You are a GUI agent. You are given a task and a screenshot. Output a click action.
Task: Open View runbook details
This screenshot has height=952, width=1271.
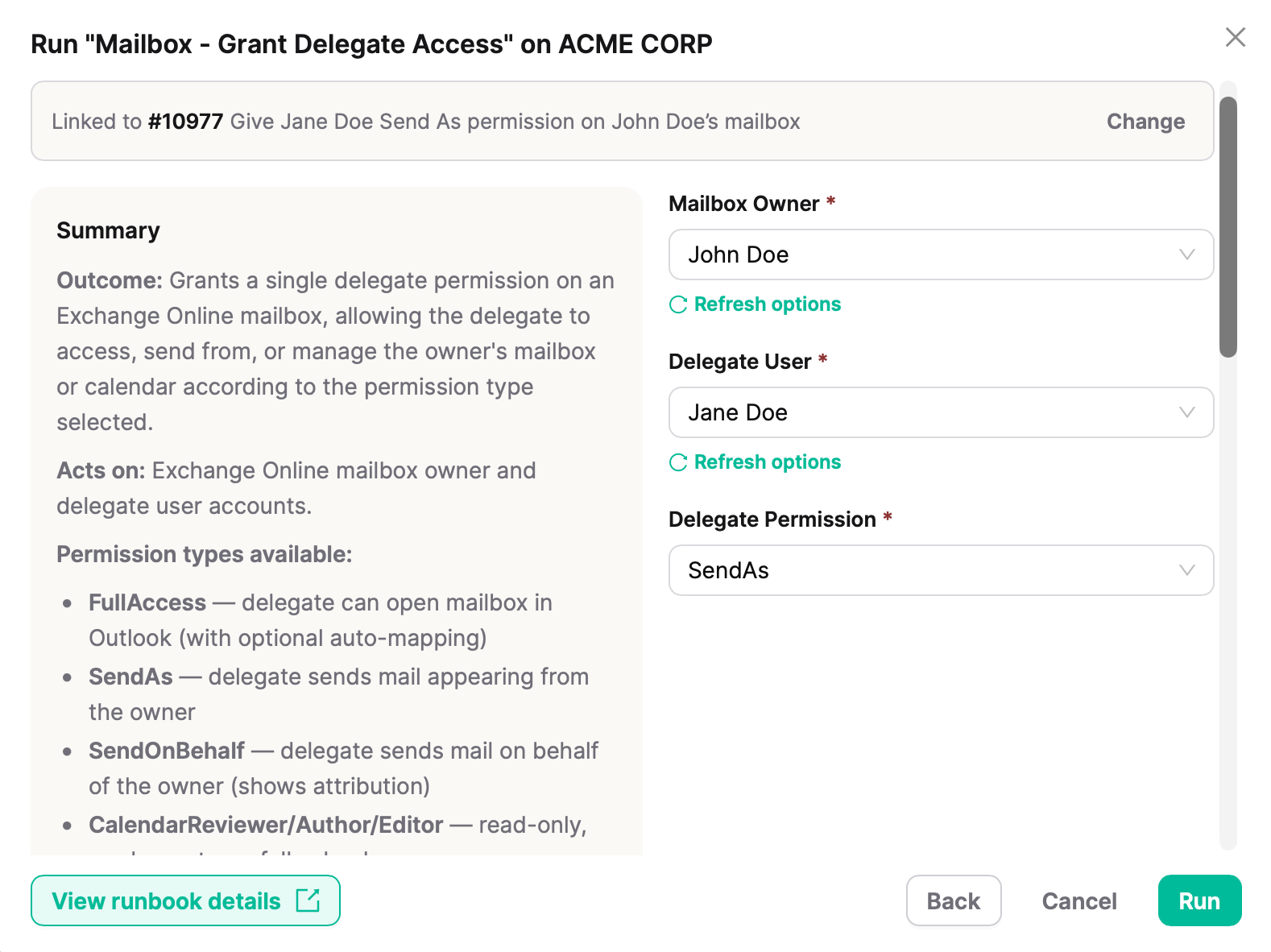click(185, 900)
